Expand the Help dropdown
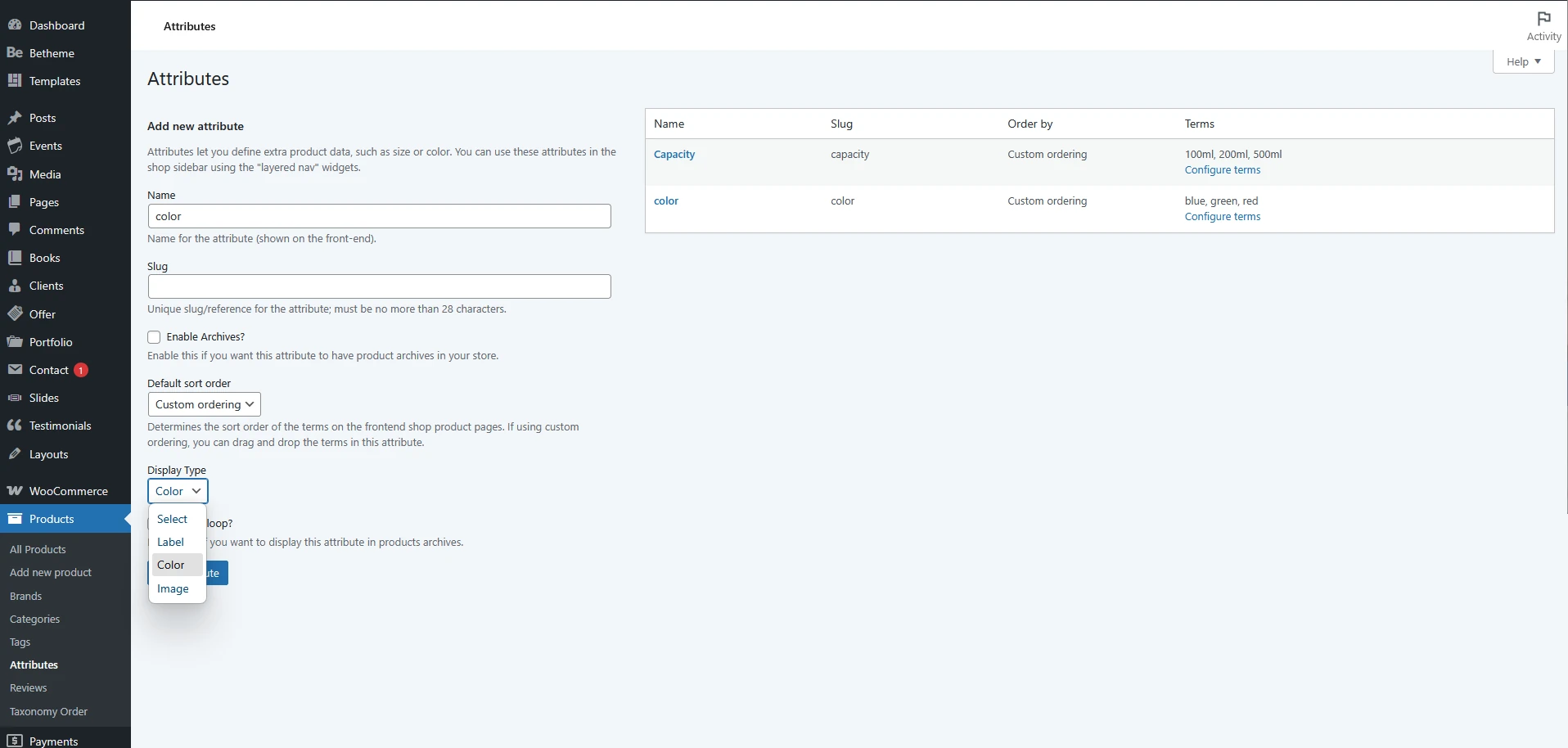This screenshot has height=748, width=1568. point(1522,62)
